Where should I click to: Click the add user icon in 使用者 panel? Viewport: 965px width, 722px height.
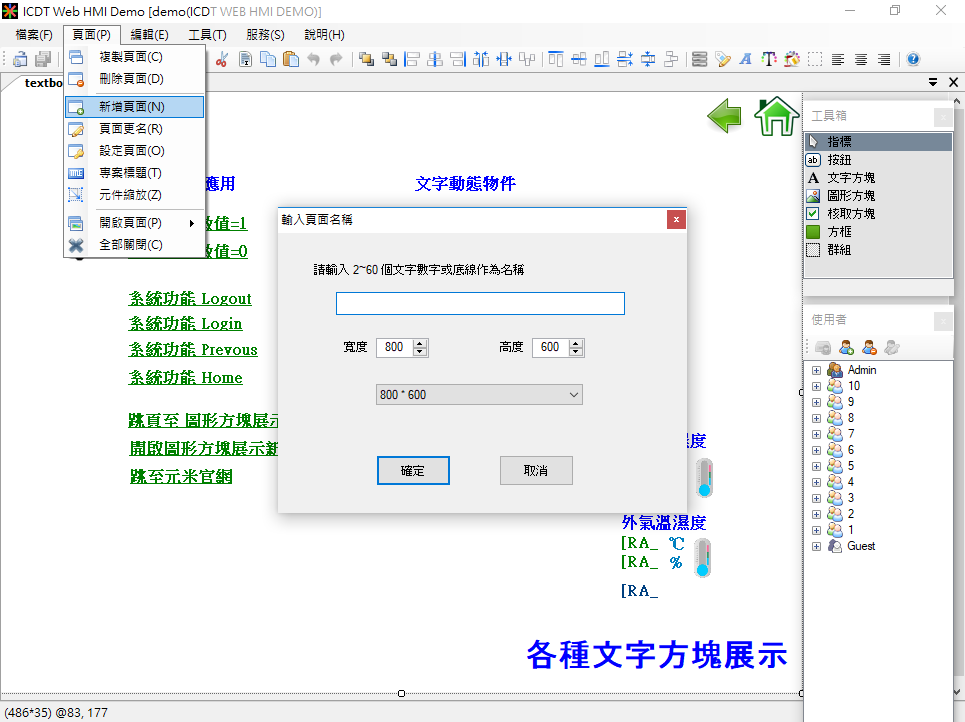tap(846, 348)
